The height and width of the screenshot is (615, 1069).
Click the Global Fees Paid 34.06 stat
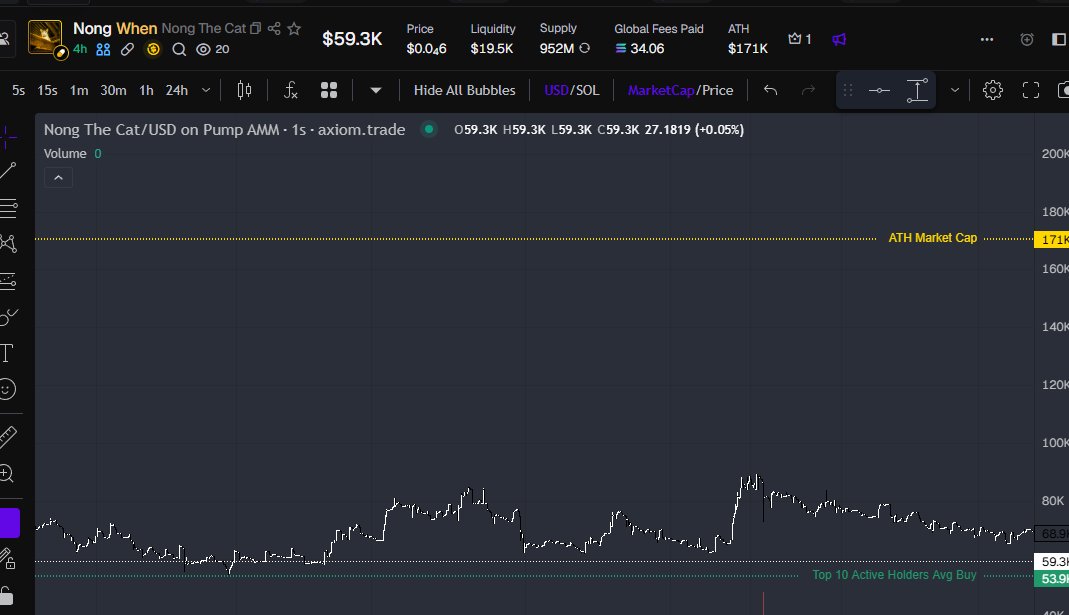tap(659, 38)
